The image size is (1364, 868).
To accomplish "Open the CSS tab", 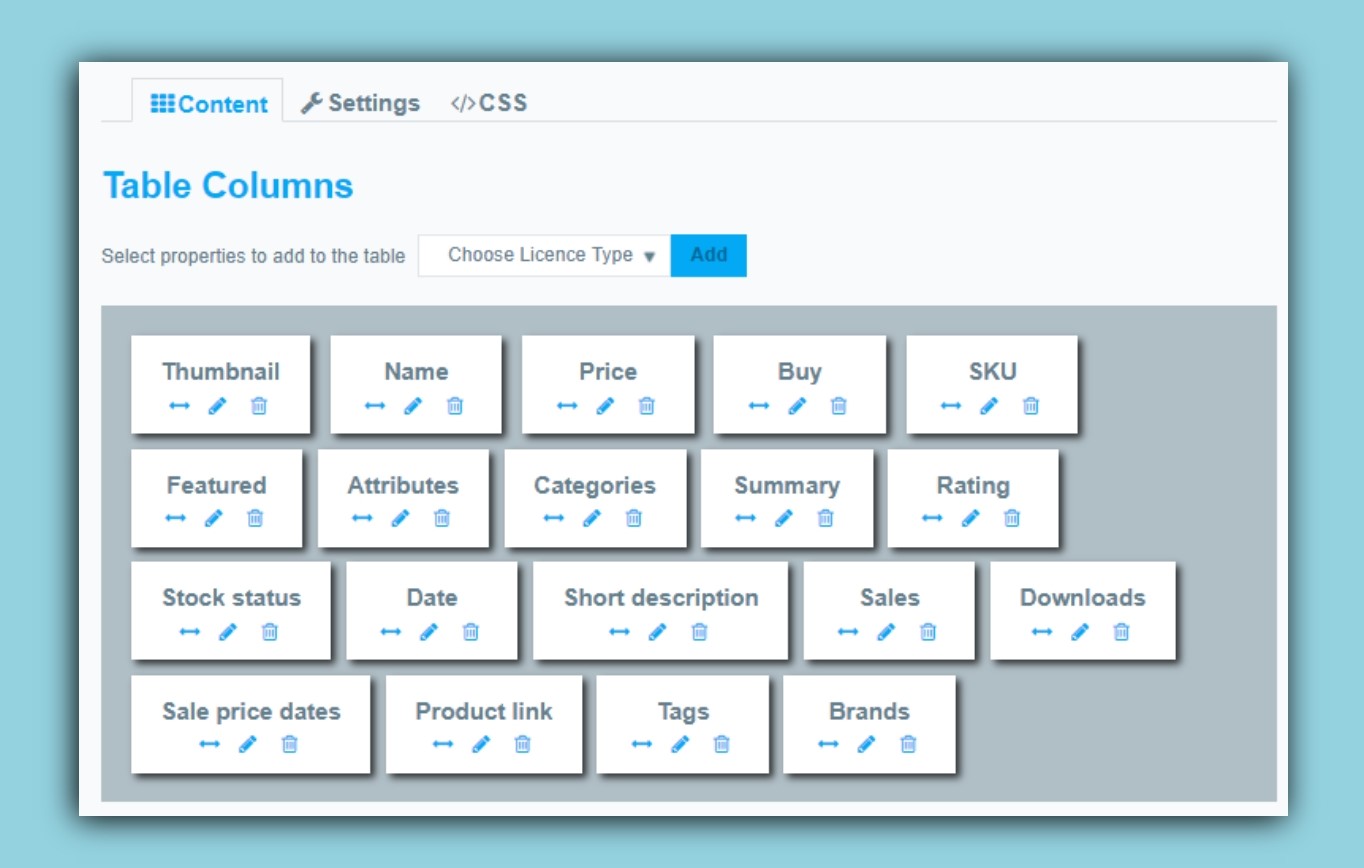I will tap(488, 102).
